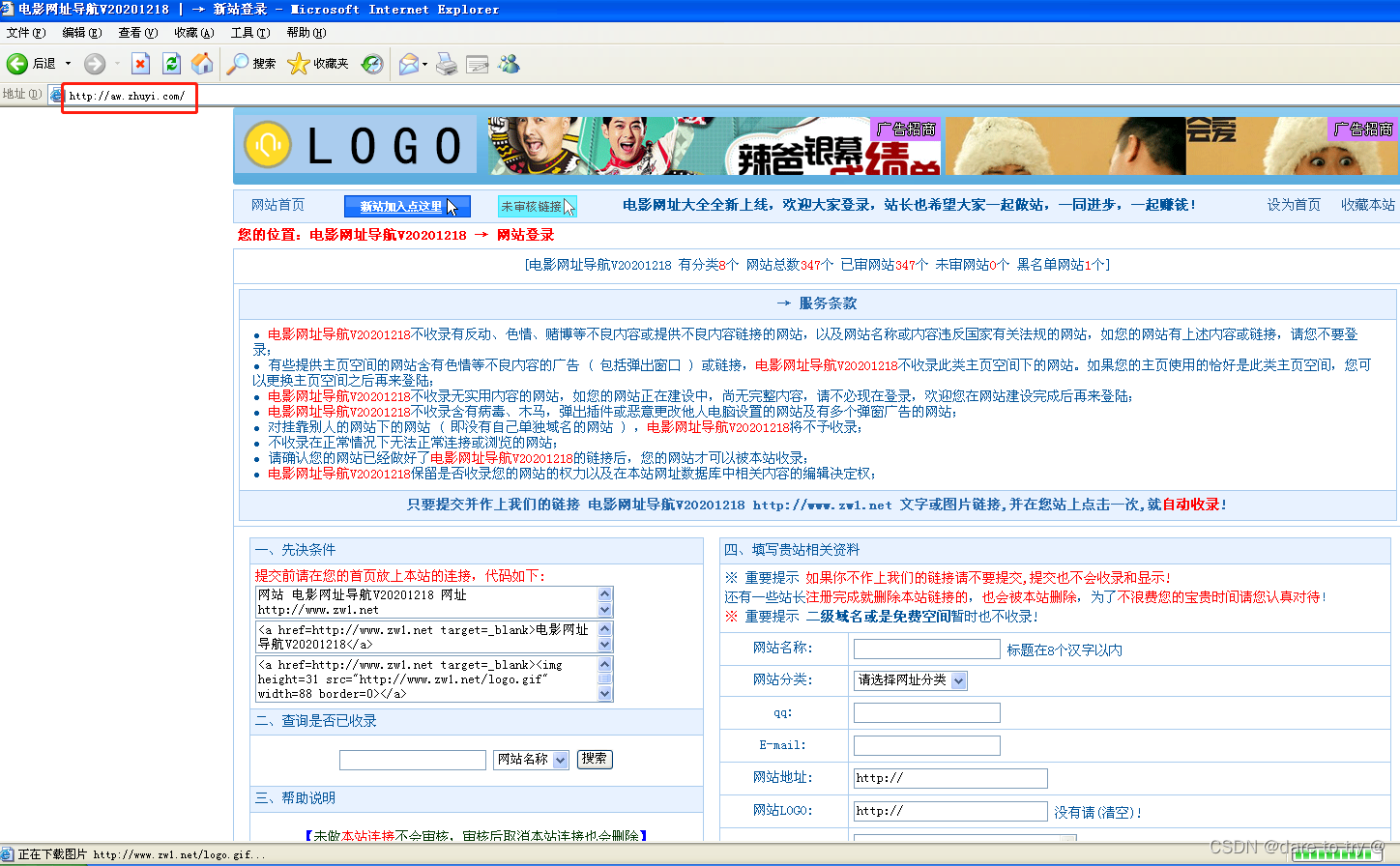Open the Search magnifier toolbar button
Viewport: 1400px width, 866px height.
(x=251, y=64)
